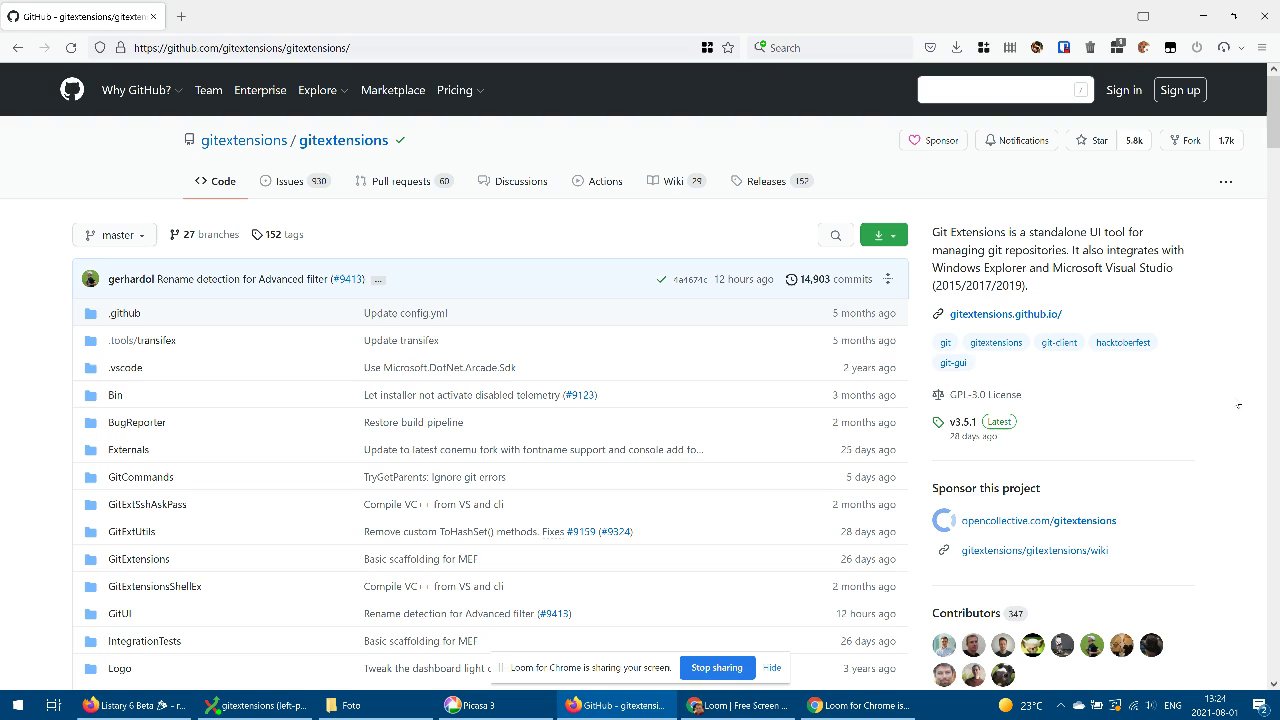Image resolution: width=1280 pixels, height=720 pixels.
Task: Click the Notifications bell button
Action: 1016,141
